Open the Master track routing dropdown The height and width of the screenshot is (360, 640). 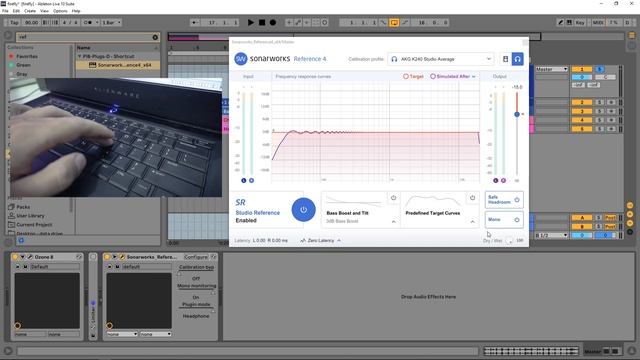(551, 69)
